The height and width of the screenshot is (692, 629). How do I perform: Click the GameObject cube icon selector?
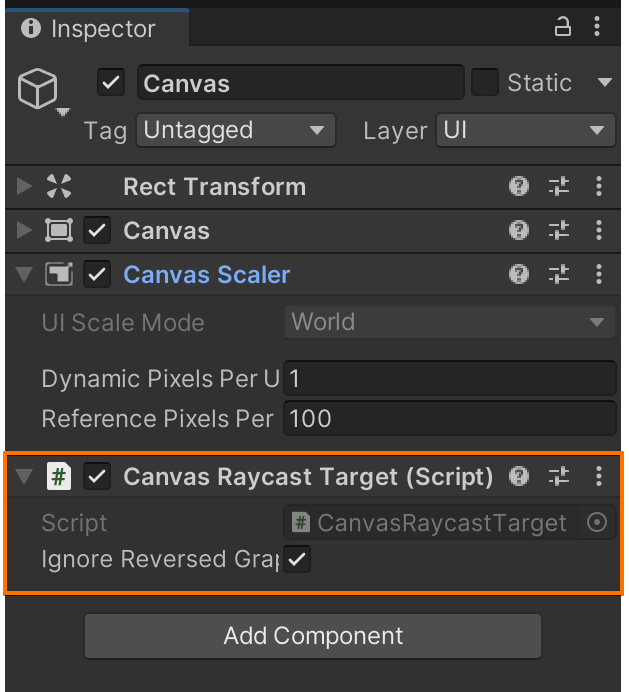(x=38, y=91)
